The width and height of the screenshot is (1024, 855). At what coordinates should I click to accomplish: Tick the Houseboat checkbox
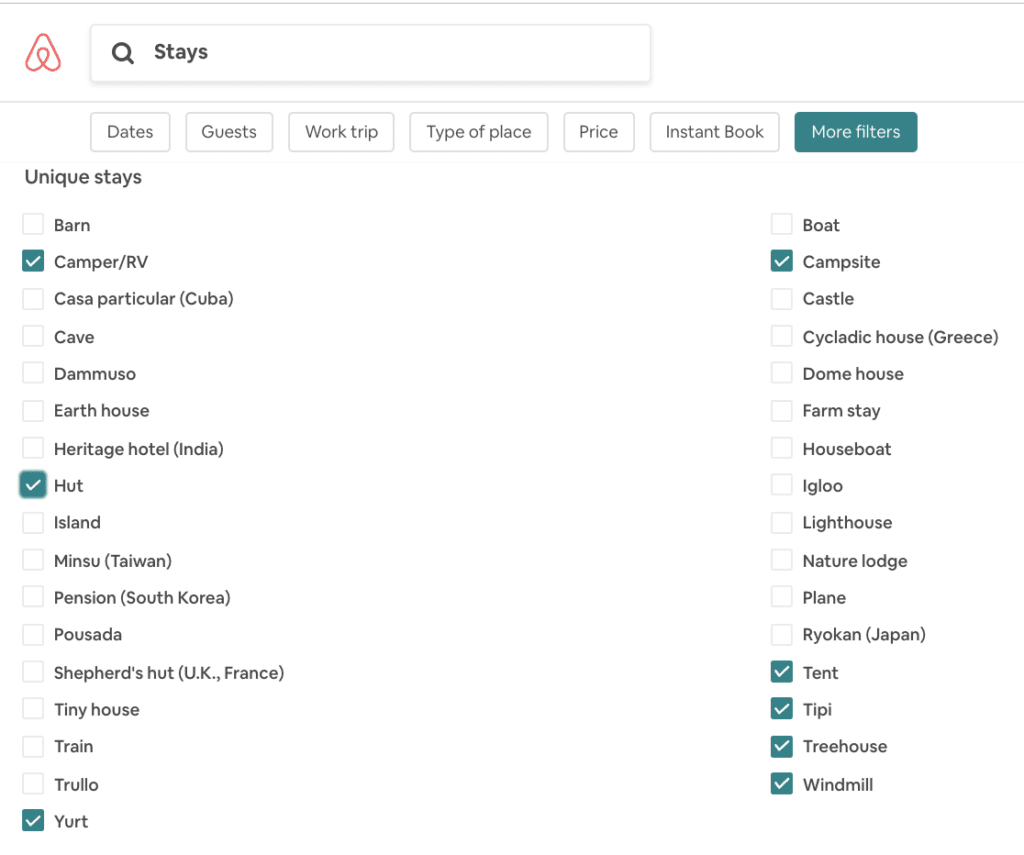pyautogui.click(x=782, y=449)
